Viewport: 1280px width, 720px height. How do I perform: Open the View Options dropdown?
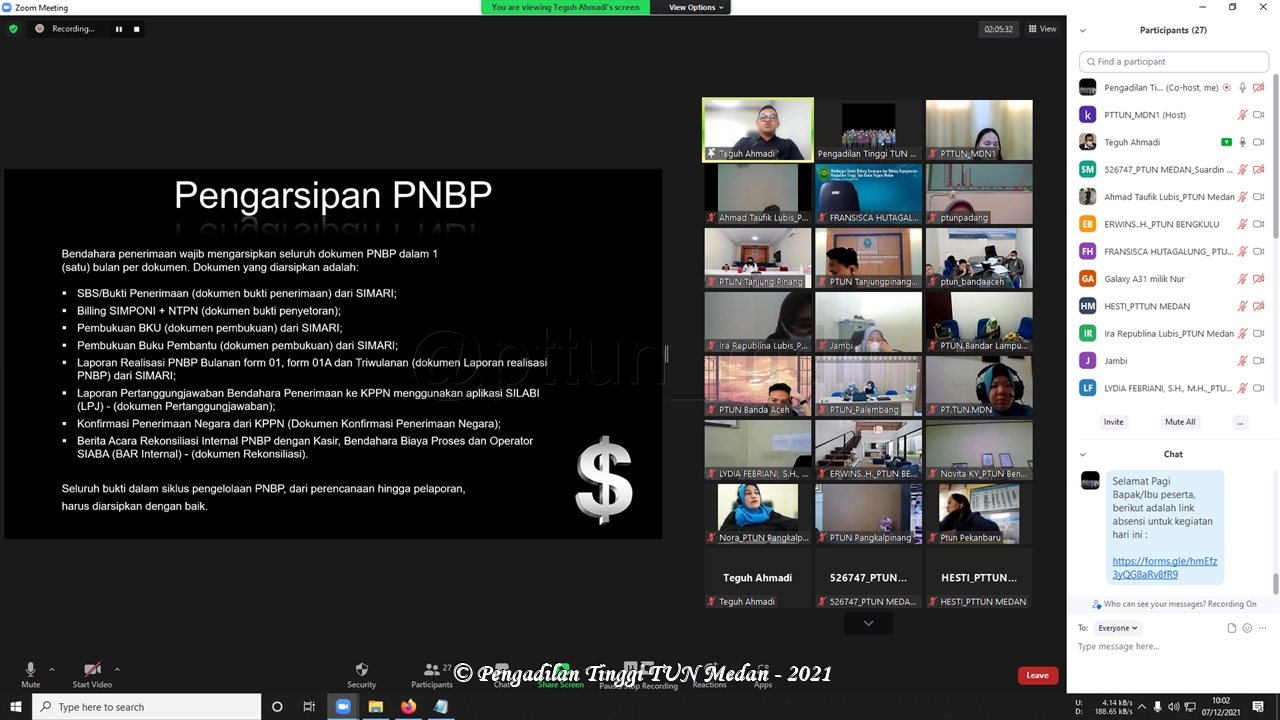tap(696, 7)
